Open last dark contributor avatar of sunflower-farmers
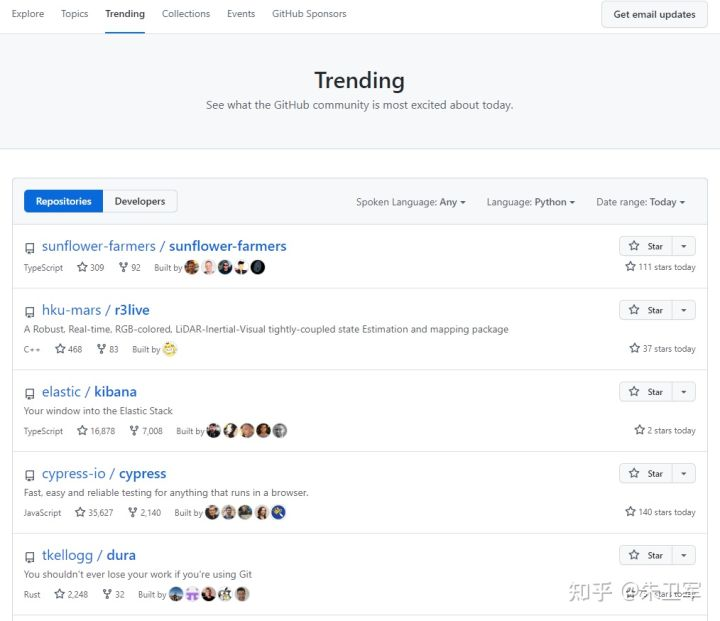The image size is (720, 621). [x=258, y=267]
